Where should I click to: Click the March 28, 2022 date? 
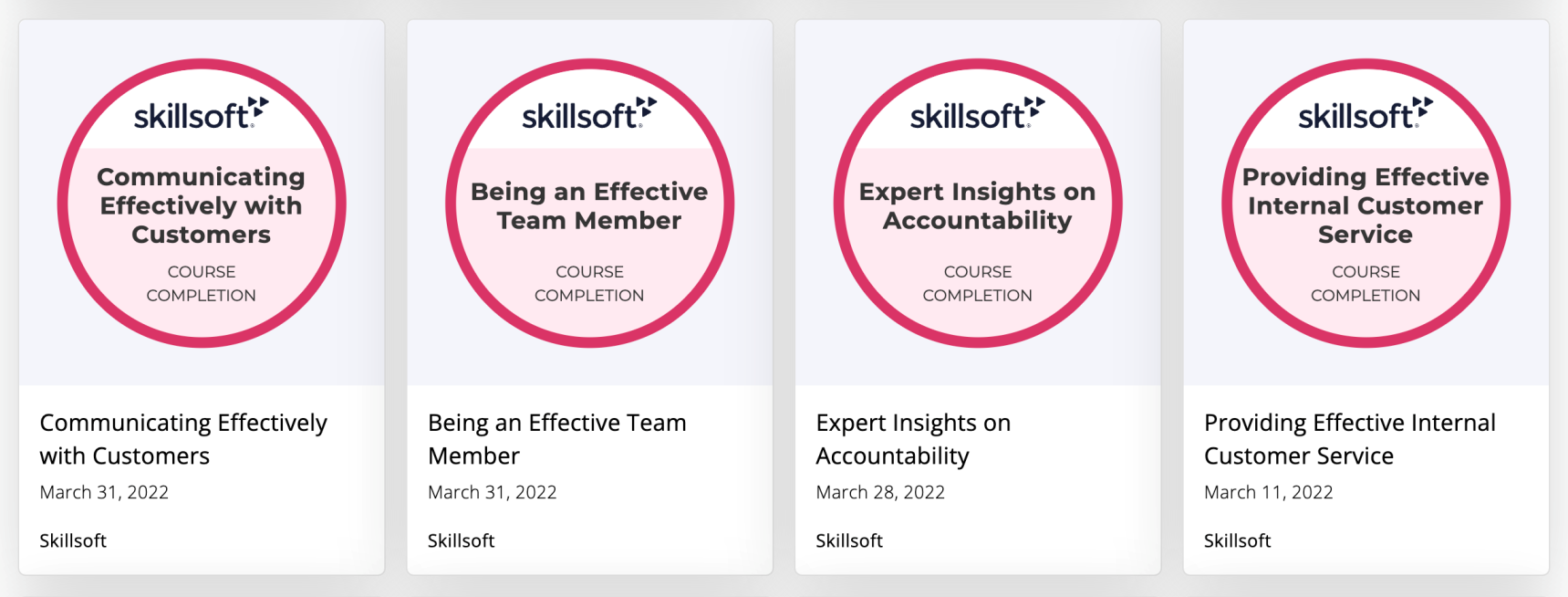point(880,492)
